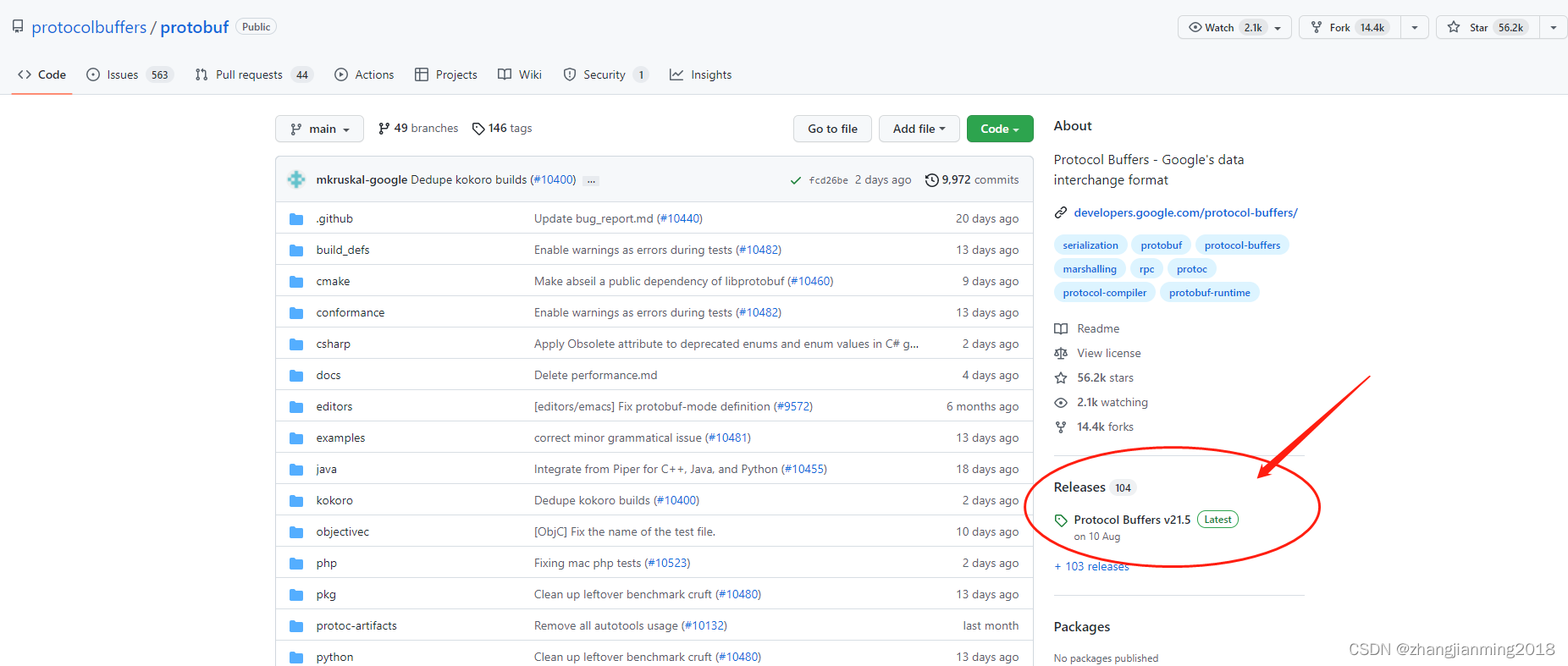Open the Insights tab
Viewport: 1568px width, 666px height.
point(700,74)
